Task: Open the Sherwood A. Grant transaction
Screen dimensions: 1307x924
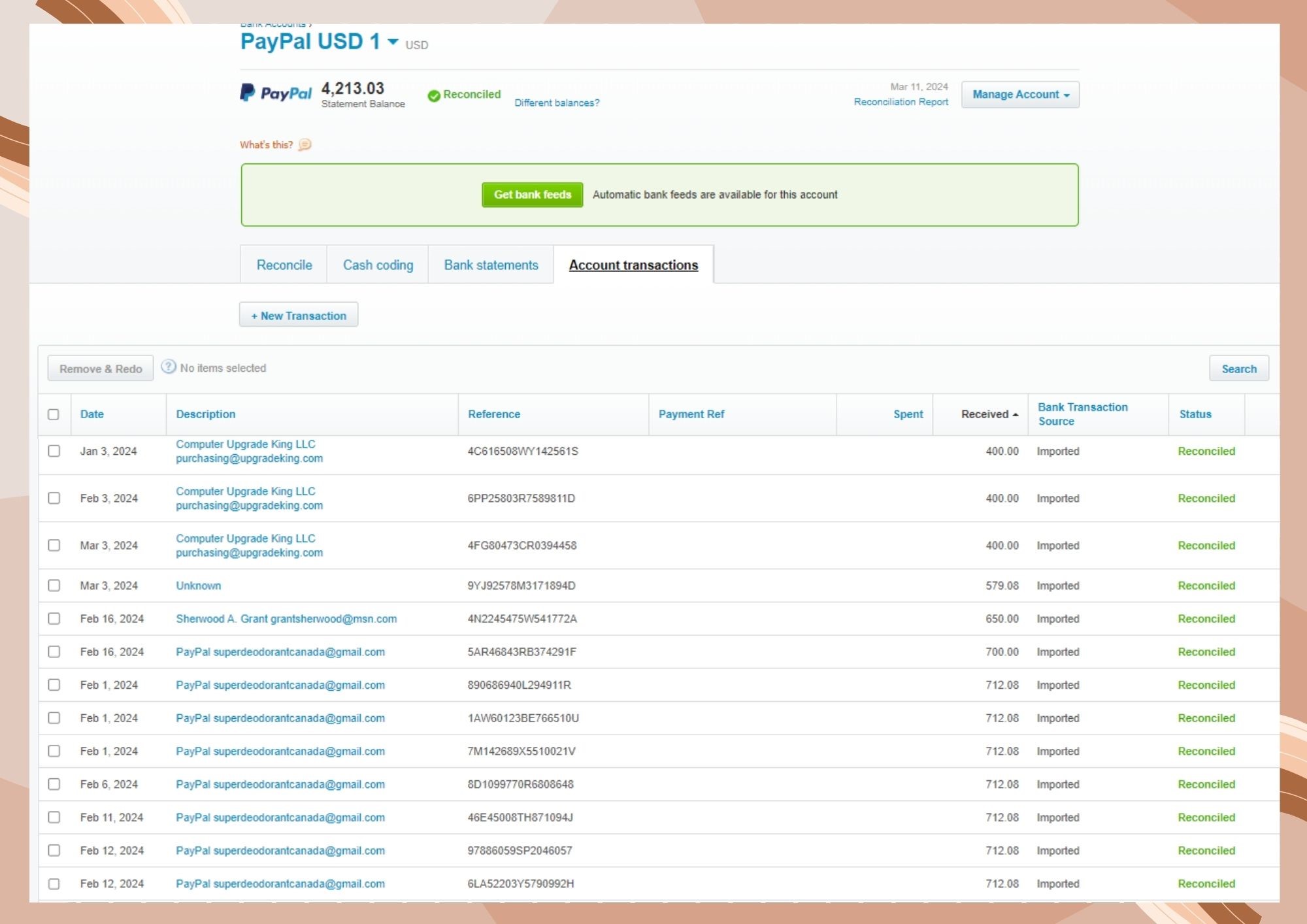Action: (x=286, y=619)
